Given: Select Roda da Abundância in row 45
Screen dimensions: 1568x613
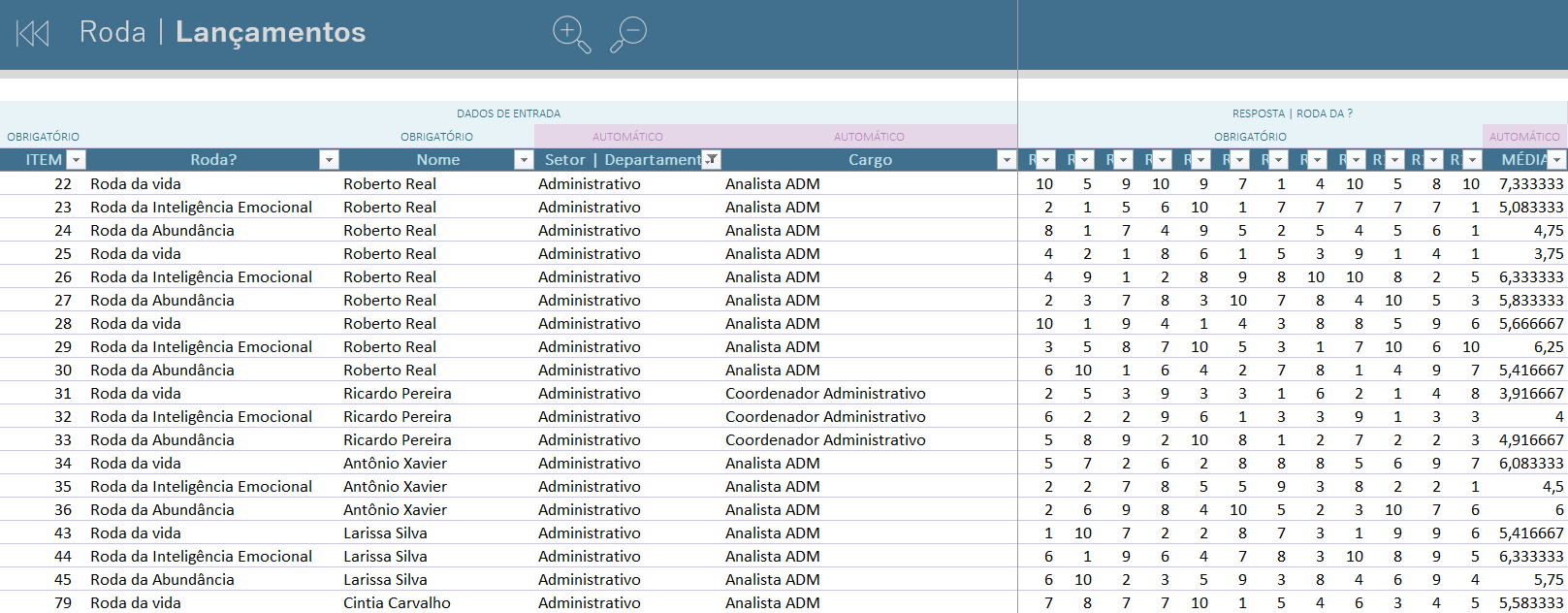Looking at the screenshot, I should (162, 579).
